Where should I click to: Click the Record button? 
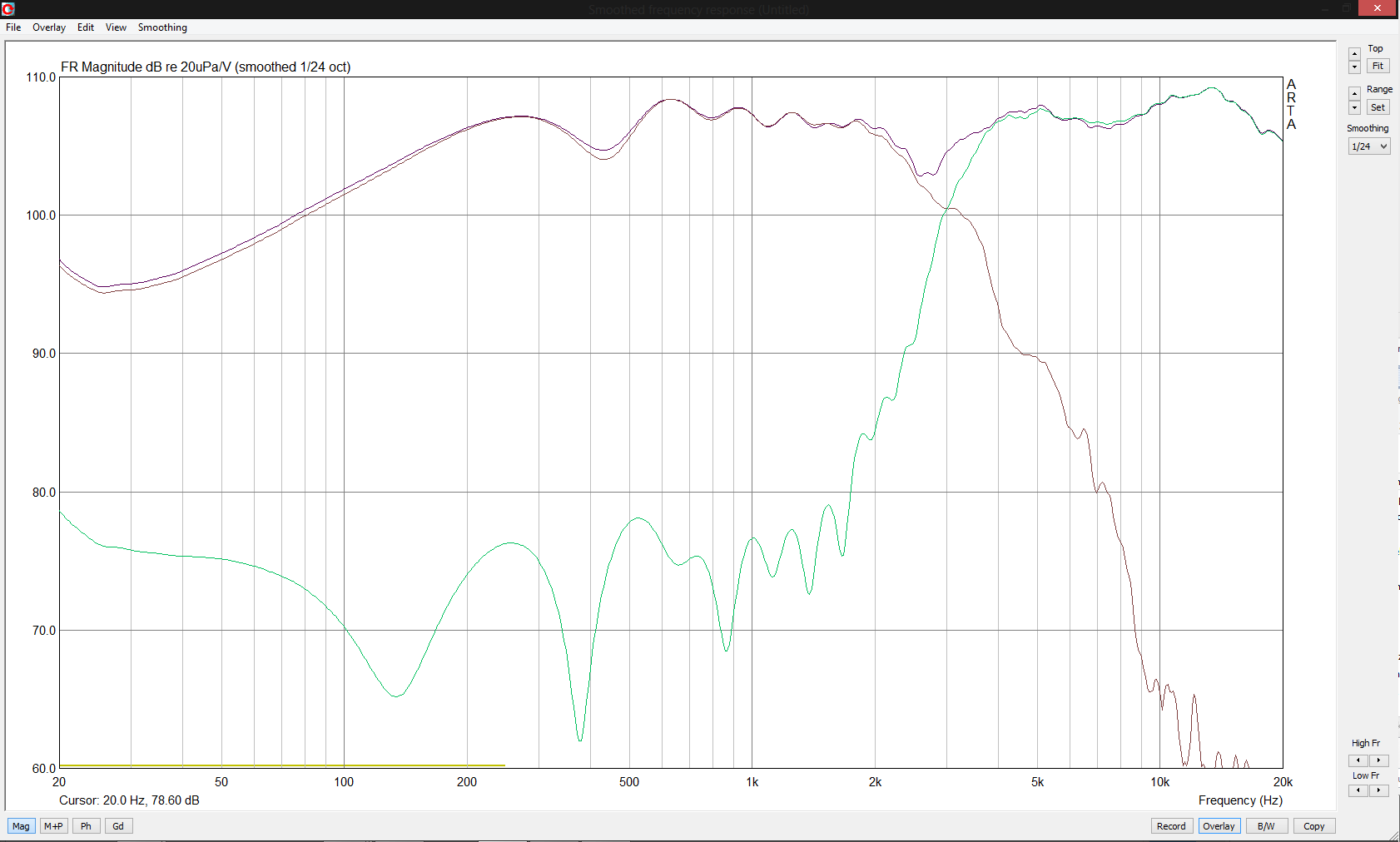(x=1170, y=826)
